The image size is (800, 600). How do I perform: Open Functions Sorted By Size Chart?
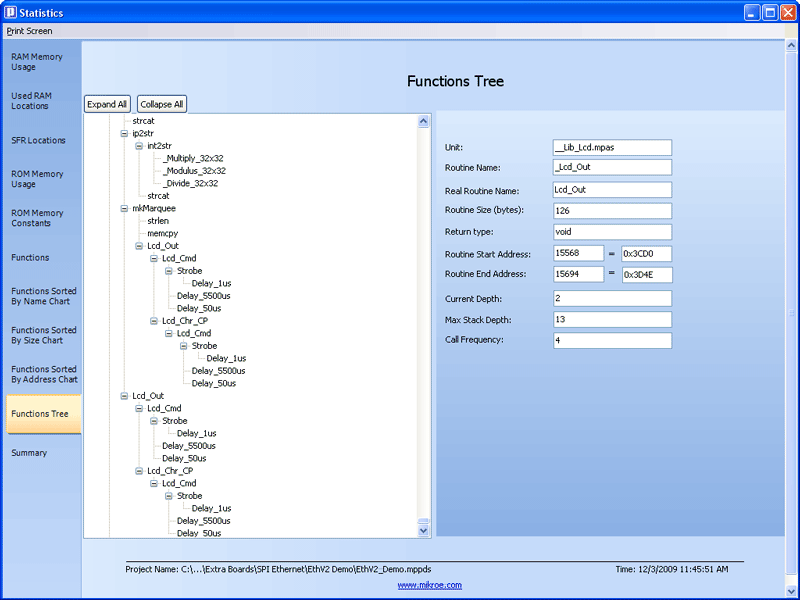click(44, 335)
